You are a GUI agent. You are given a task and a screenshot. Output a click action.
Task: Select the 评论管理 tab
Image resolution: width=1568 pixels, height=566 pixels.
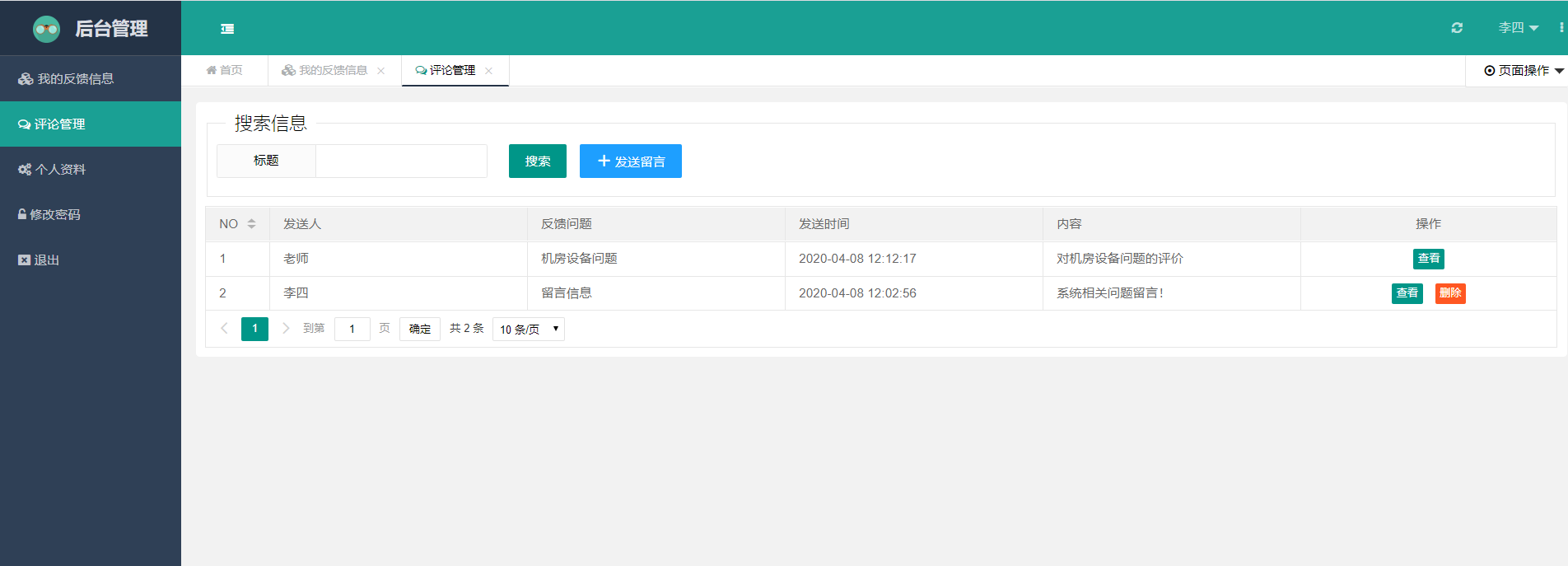pyautogui.click(x=446, y=71)
